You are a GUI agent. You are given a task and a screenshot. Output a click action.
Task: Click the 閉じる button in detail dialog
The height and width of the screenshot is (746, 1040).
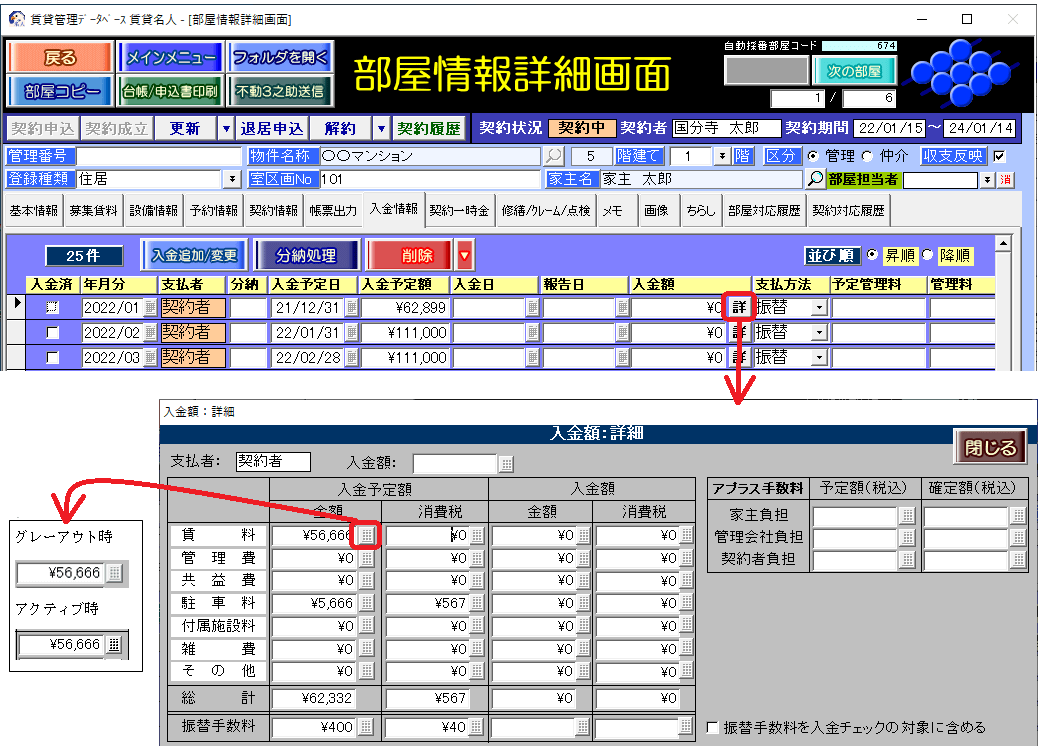[x=990, y=448]
